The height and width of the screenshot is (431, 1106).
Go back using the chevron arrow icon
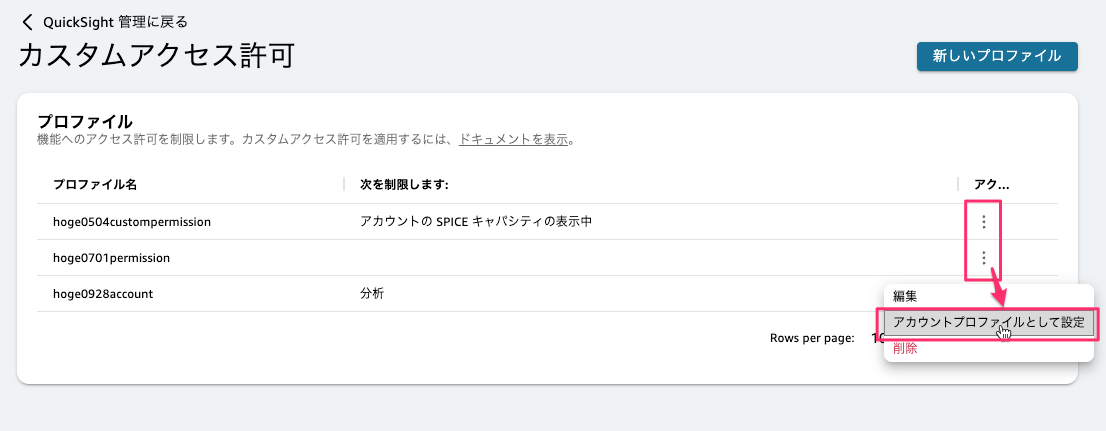coord(28,22)
